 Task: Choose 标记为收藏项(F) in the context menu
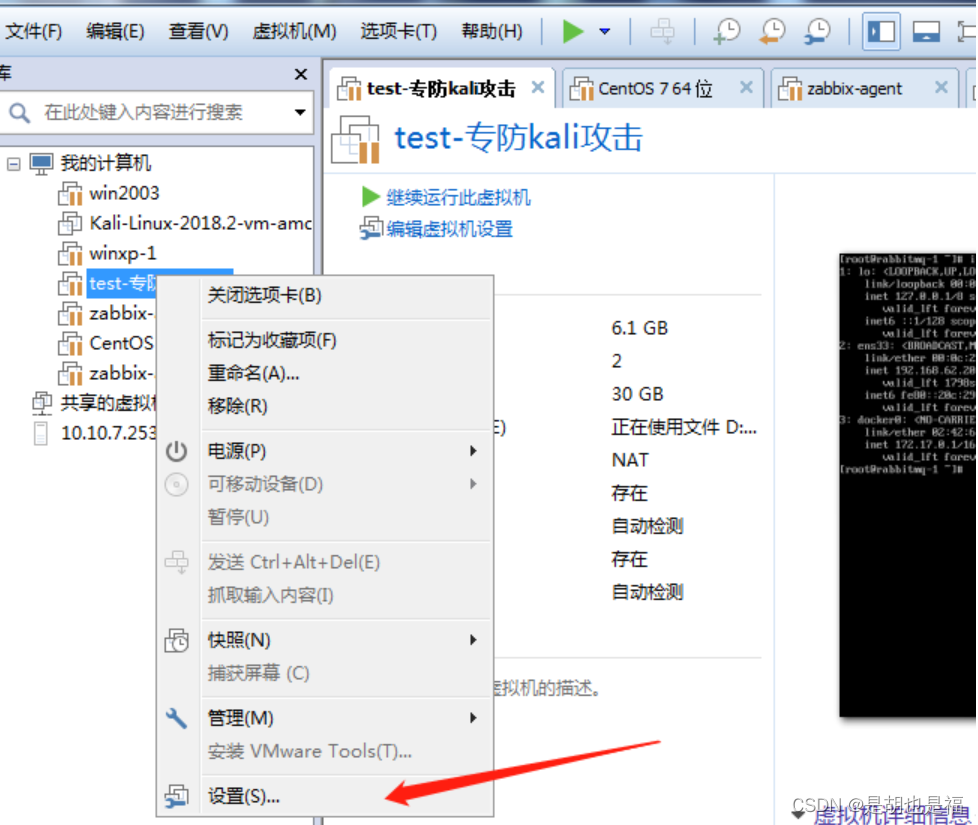coord(272,340)
